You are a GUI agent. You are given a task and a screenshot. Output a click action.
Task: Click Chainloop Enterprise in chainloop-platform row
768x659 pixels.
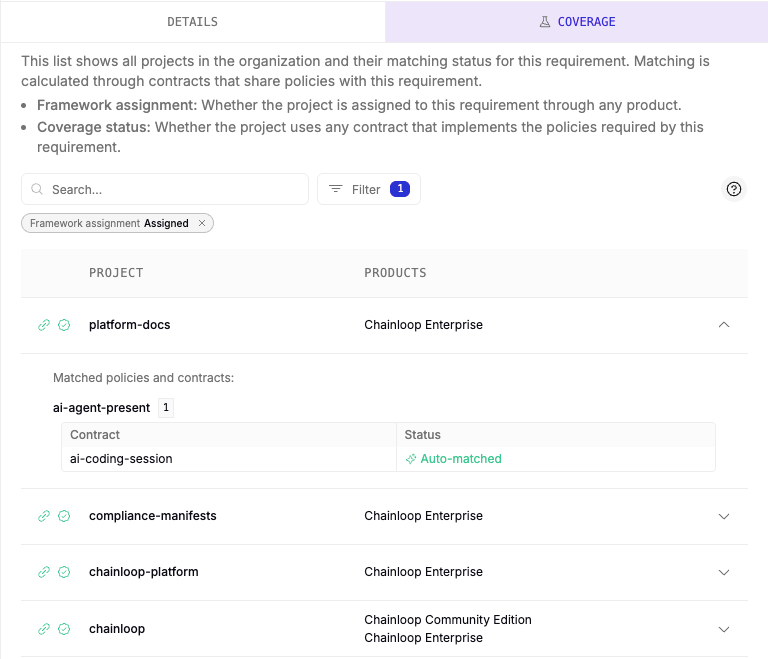tap(423, 572)
